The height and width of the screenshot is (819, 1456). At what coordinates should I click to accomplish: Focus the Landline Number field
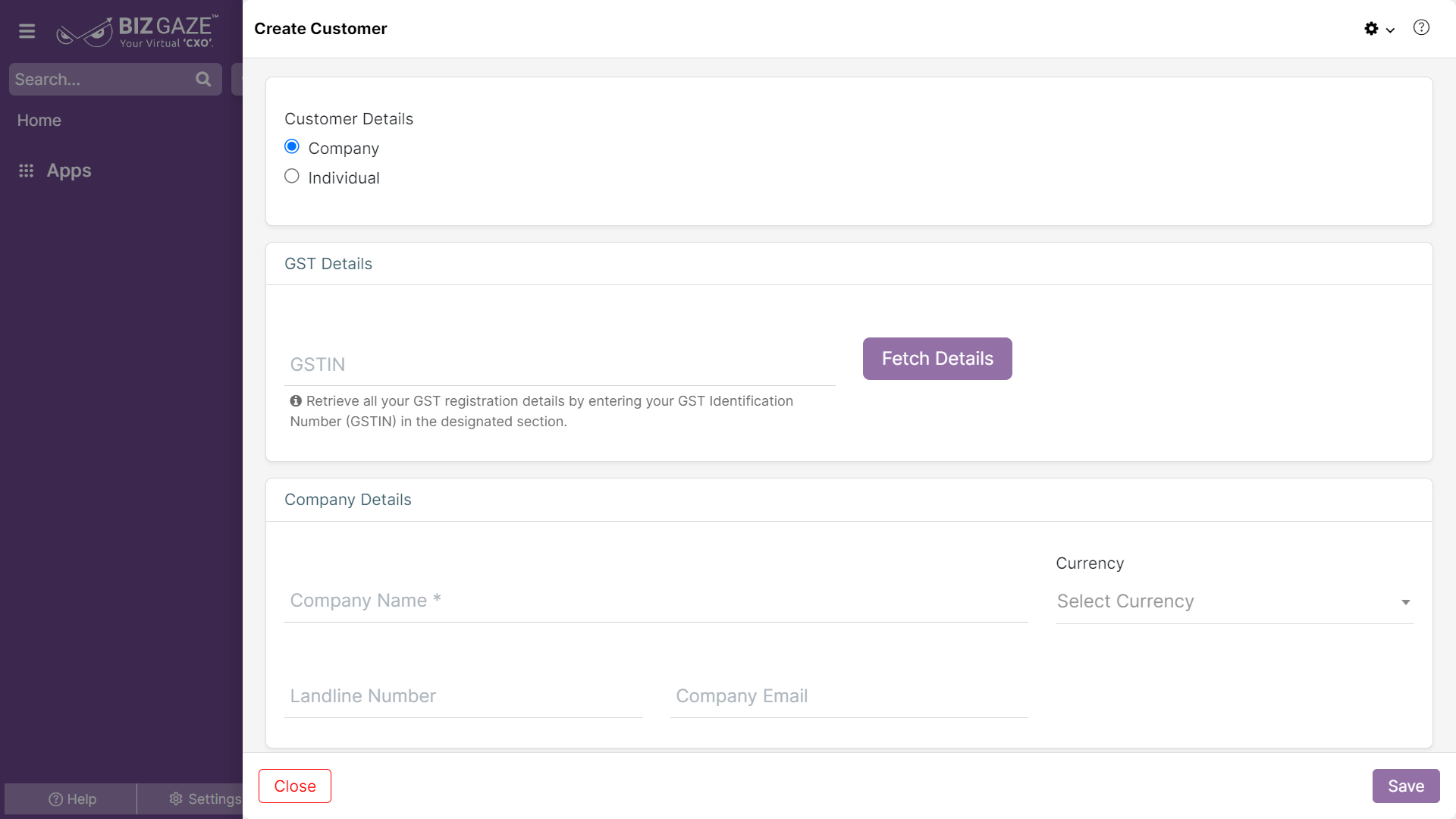click(463, 696)
